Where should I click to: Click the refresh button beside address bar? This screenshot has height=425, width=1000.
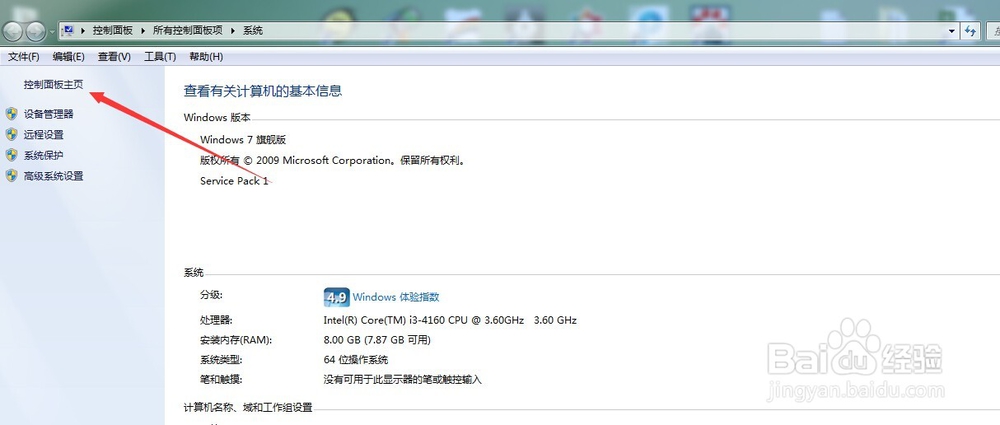(x=971, y=31)
